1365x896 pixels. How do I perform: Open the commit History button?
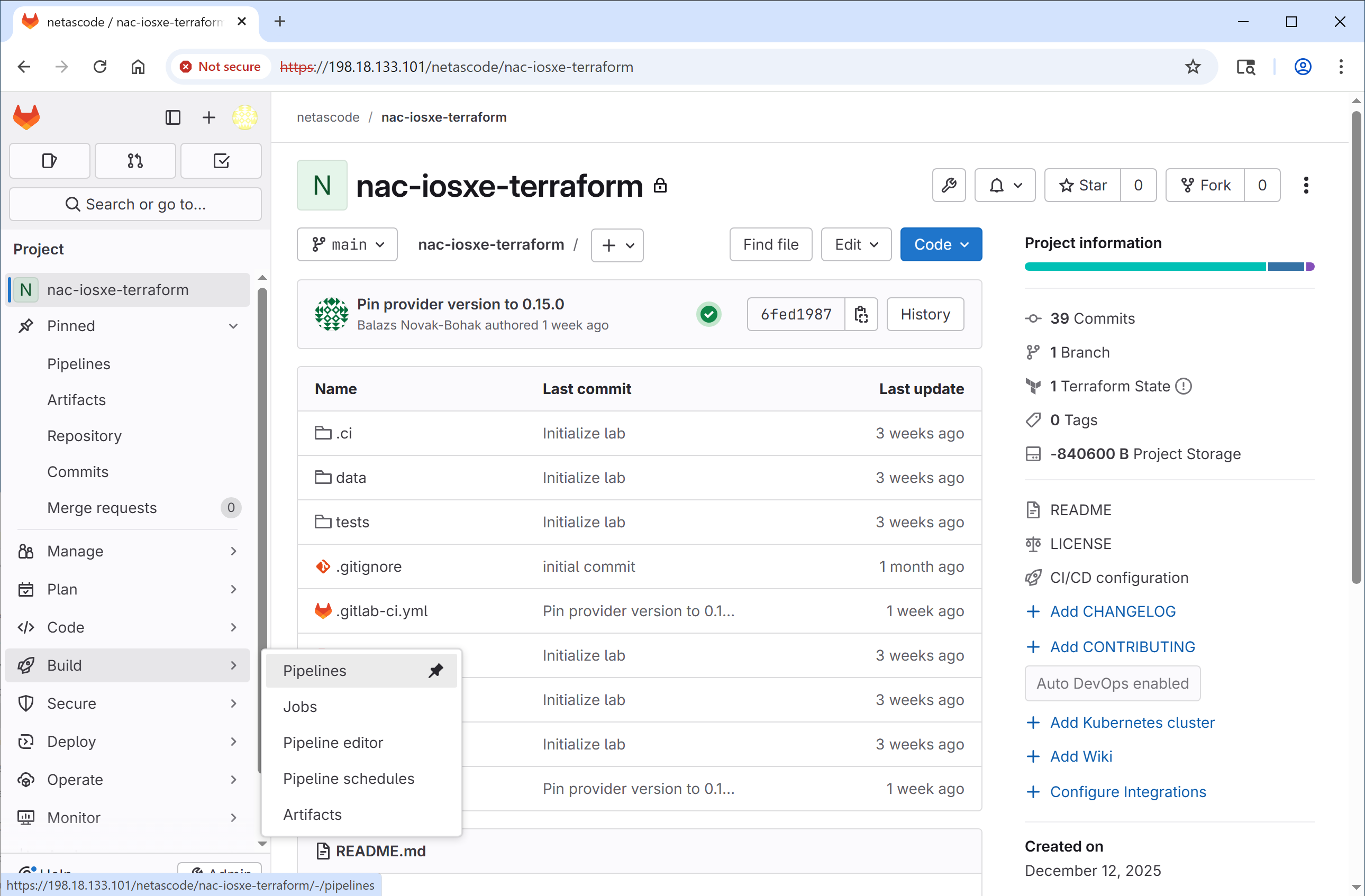[x=924, y=314]
